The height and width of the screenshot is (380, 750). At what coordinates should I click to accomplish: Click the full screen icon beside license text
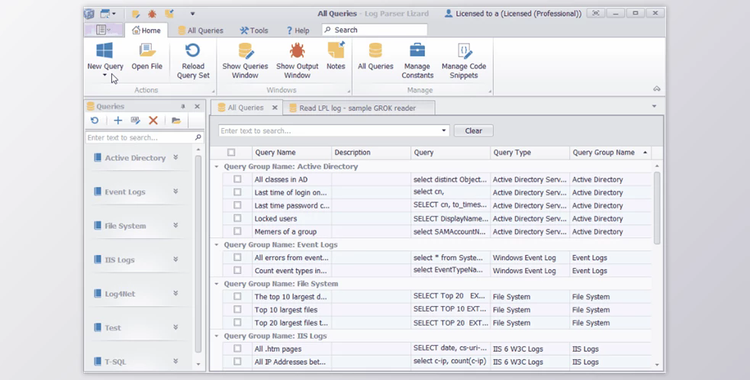[596, 13]
